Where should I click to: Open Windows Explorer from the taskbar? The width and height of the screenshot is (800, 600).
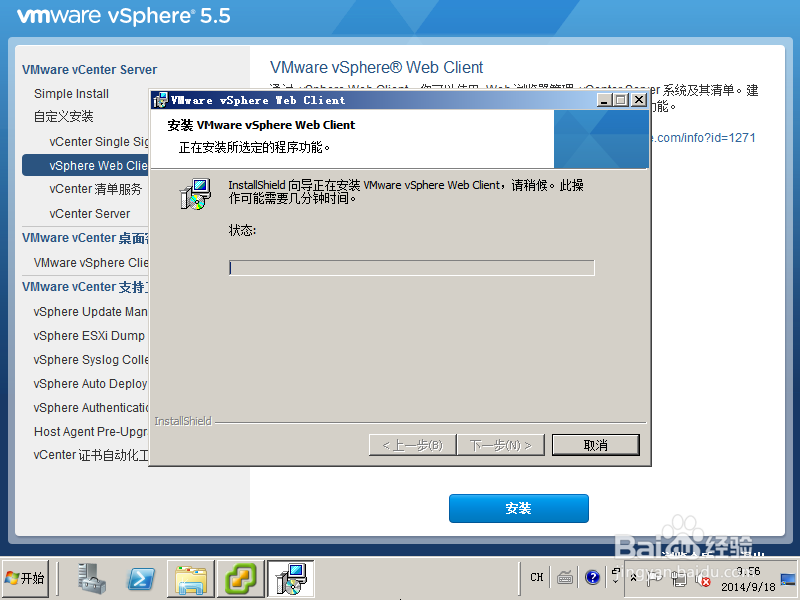click(190, 578)
